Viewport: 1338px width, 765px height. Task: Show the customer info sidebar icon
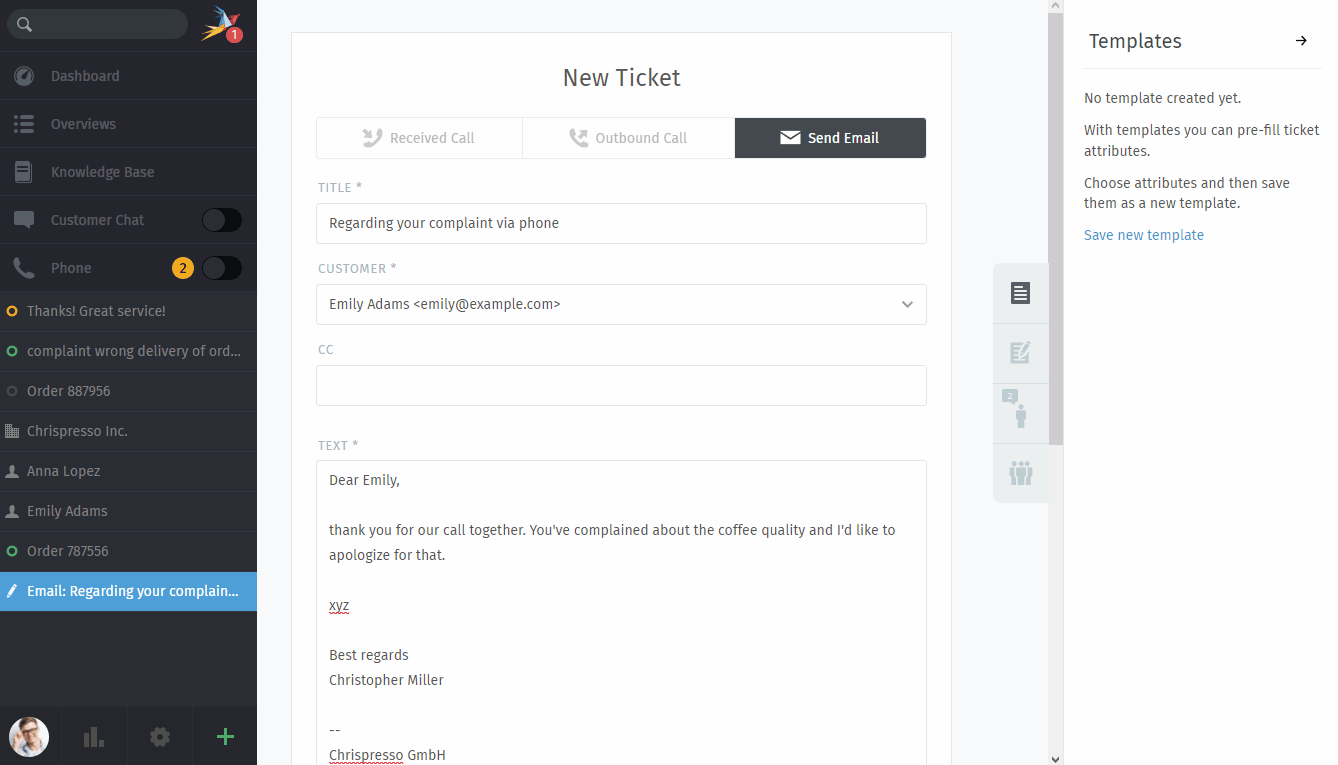click(x=1020, y=413)
